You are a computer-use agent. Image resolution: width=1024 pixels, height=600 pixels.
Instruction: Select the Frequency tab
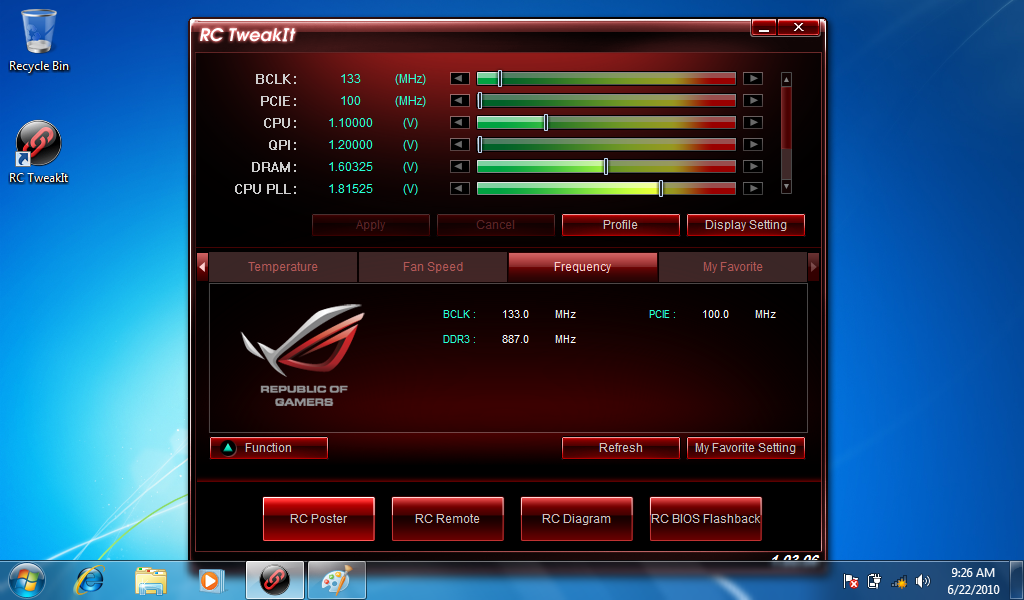(583, 267)
